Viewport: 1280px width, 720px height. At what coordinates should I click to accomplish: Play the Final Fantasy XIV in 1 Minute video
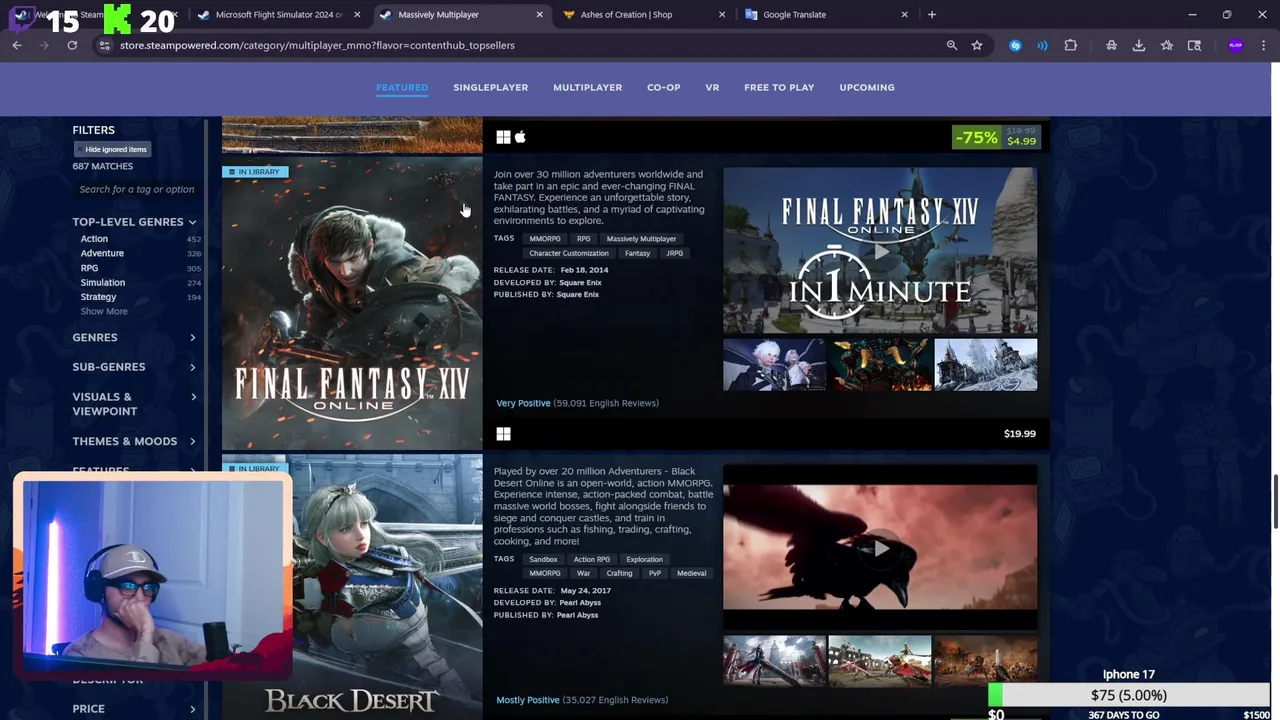880,251
